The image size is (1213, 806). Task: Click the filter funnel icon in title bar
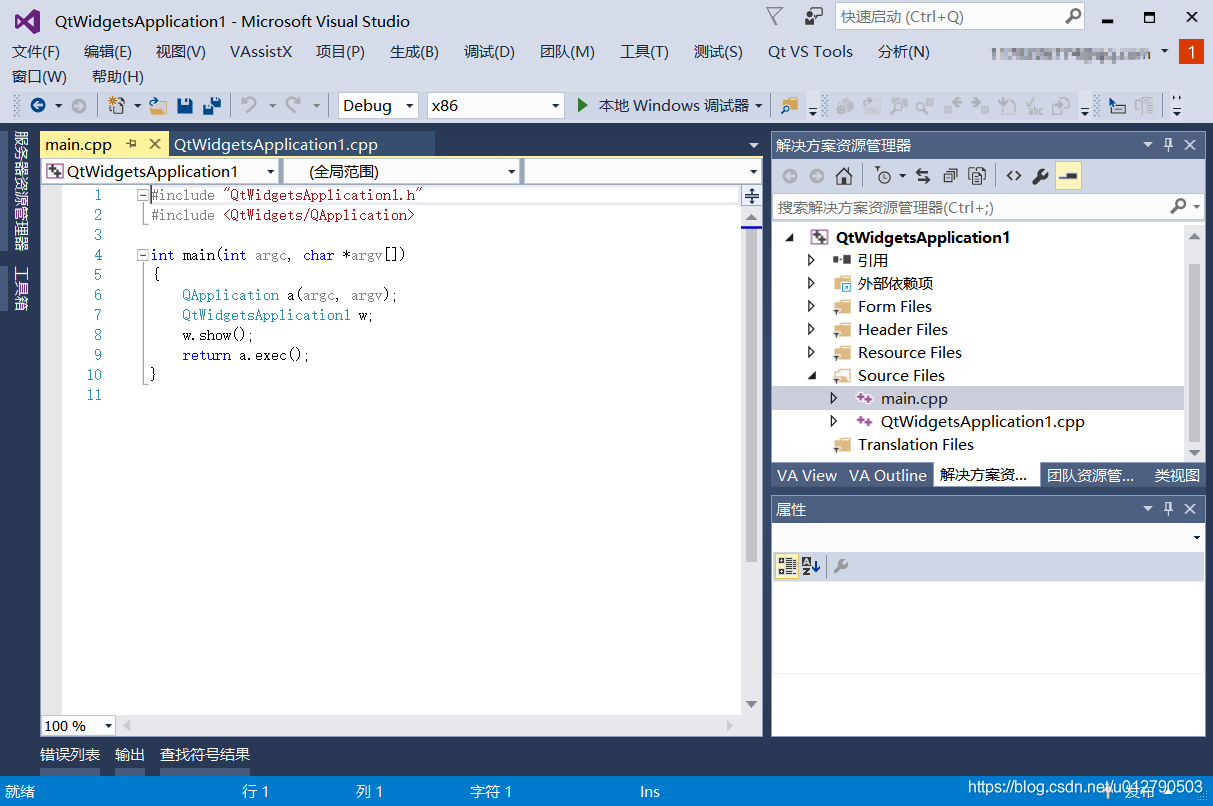click(x=775, y=16)
